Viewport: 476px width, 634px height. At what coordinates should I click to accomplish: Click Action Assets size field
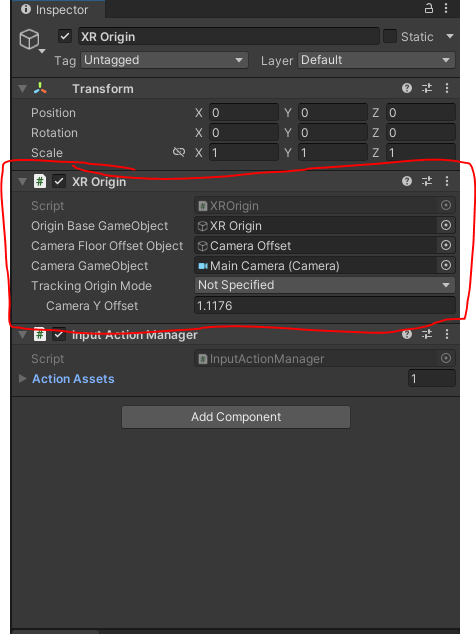(432, 378)
